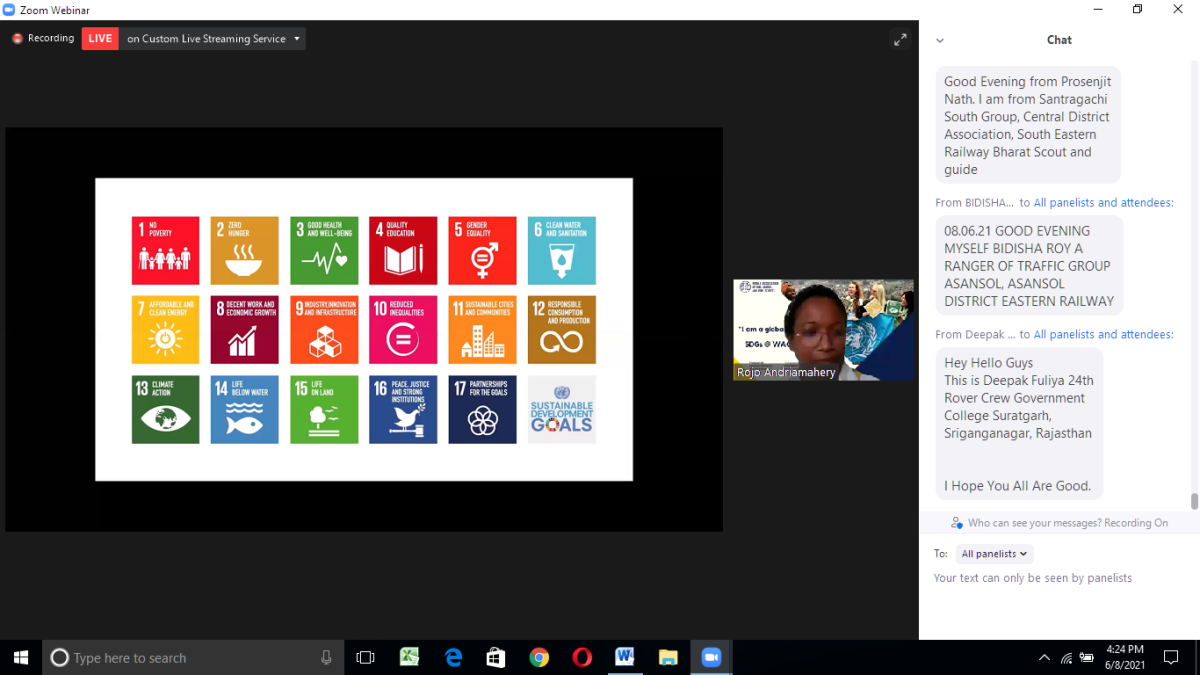Open Opera browser from the taskbar
This screenshot has height=675, width=1200.
tap(582, 657)
